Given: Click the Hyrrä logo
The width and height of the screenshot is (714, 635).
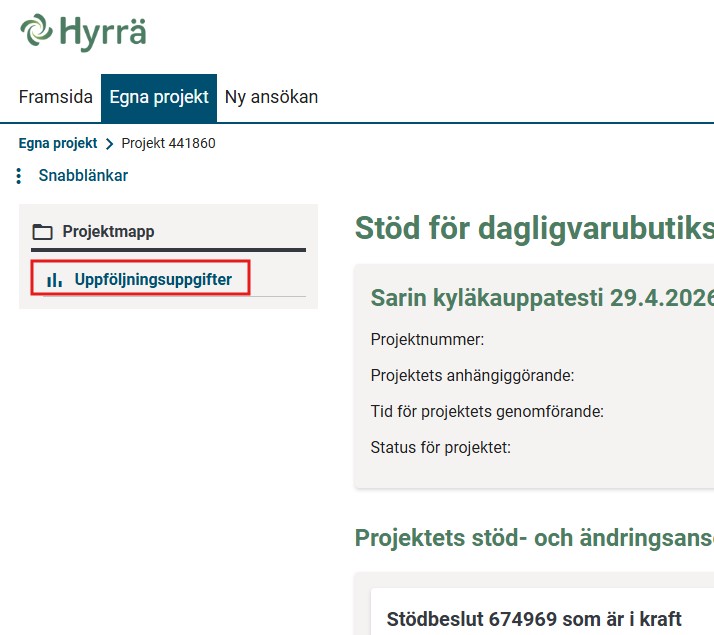Looking at the screenshot, I should point(83,32).
